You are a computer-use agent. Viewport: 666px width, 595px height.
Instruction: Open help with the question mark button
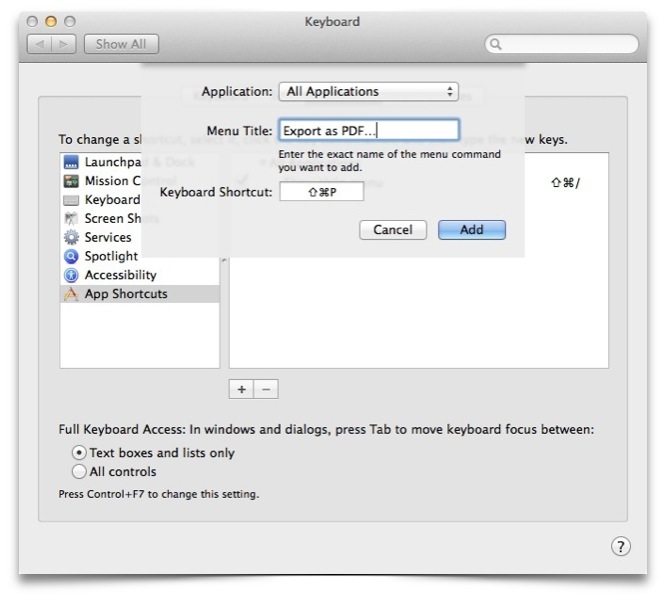(621, 546)
